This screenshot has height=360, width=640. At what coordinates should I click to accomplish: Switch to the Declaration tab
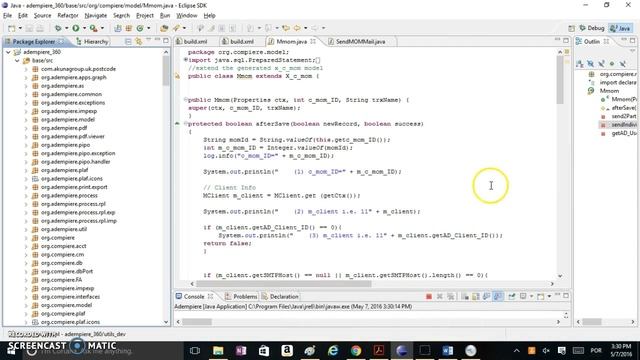pos(280,297)
